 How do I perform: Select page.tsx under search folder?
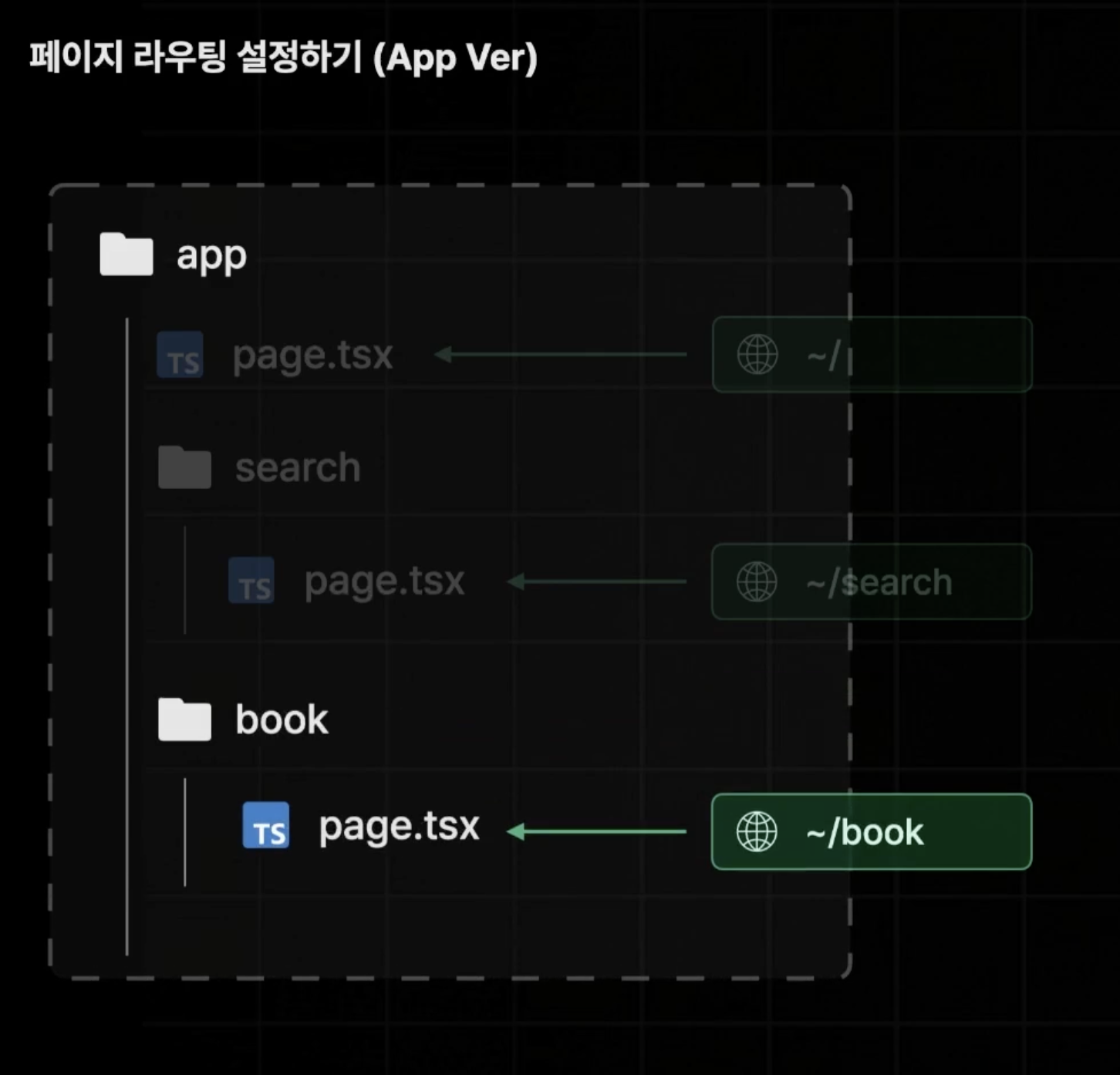coord(384,582)
